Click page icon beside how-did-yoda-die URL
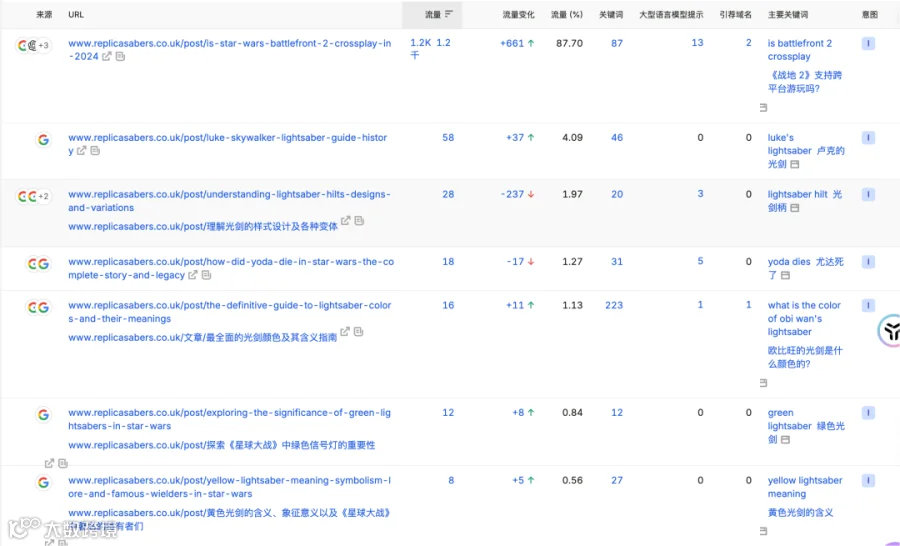 tap(207, 275)
